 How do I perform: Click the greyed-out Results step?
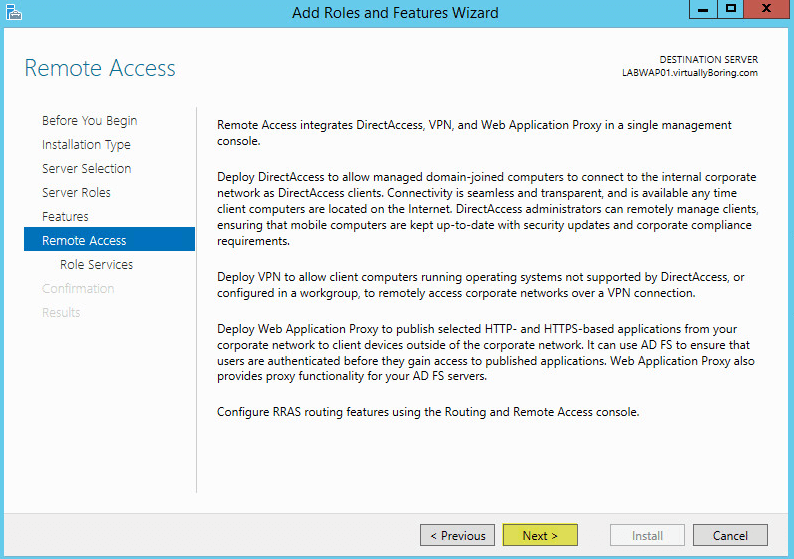pyautogui.click(x=61, y=312)
